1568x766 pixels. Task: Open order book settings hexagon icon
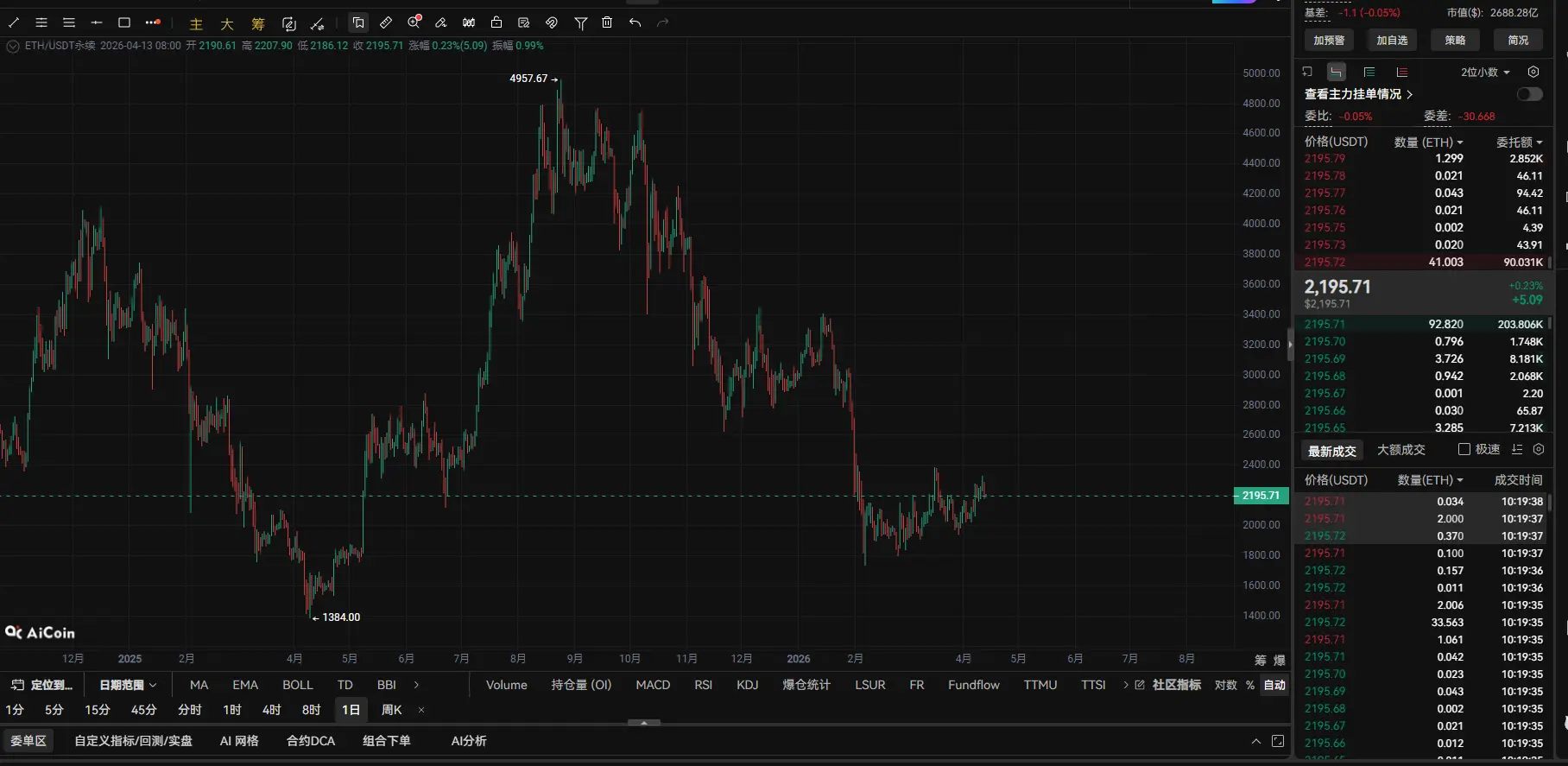1533,72
